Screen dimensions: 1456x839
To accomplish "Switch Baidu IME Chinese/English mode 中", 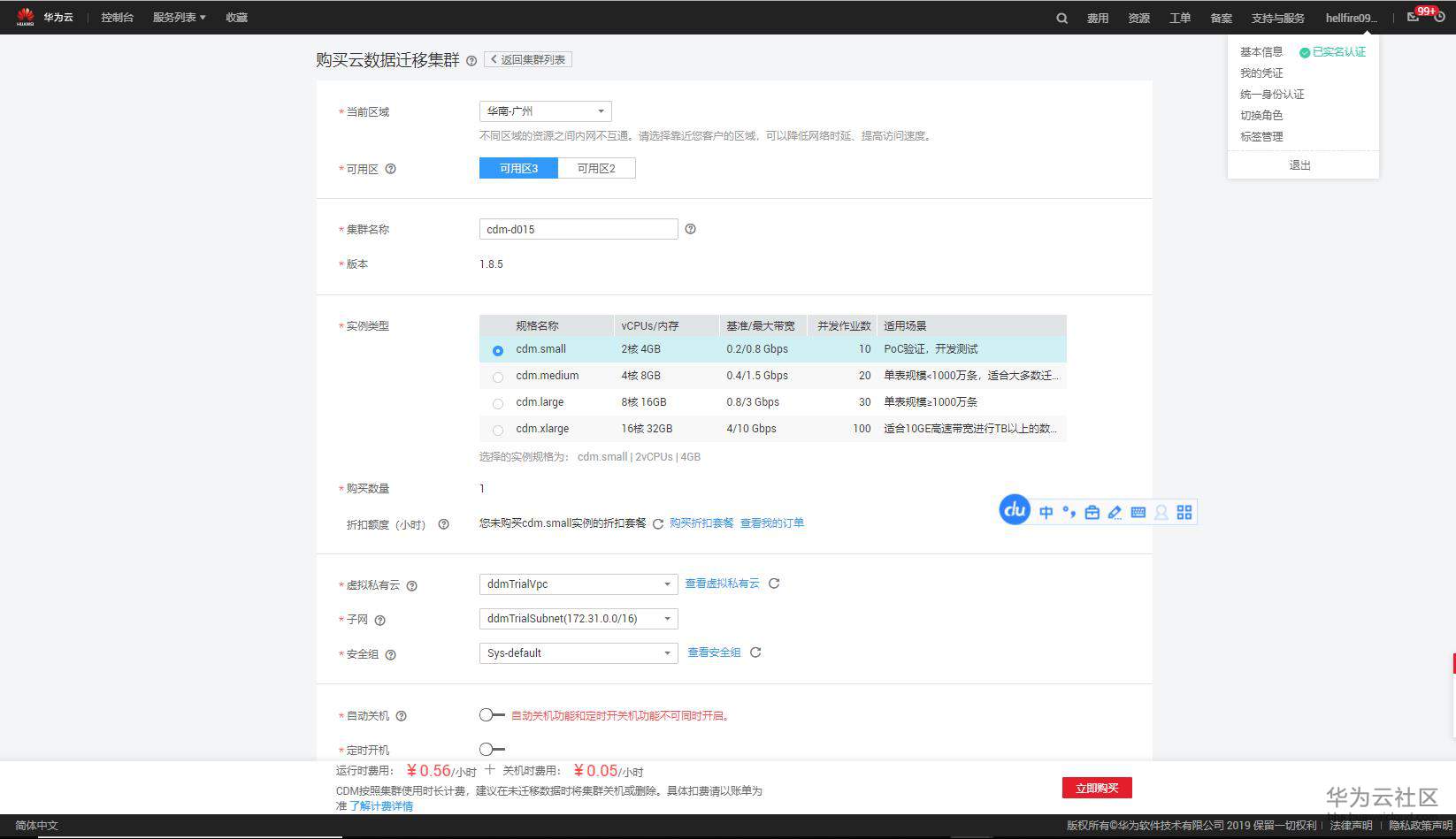I will point(1046,513).
